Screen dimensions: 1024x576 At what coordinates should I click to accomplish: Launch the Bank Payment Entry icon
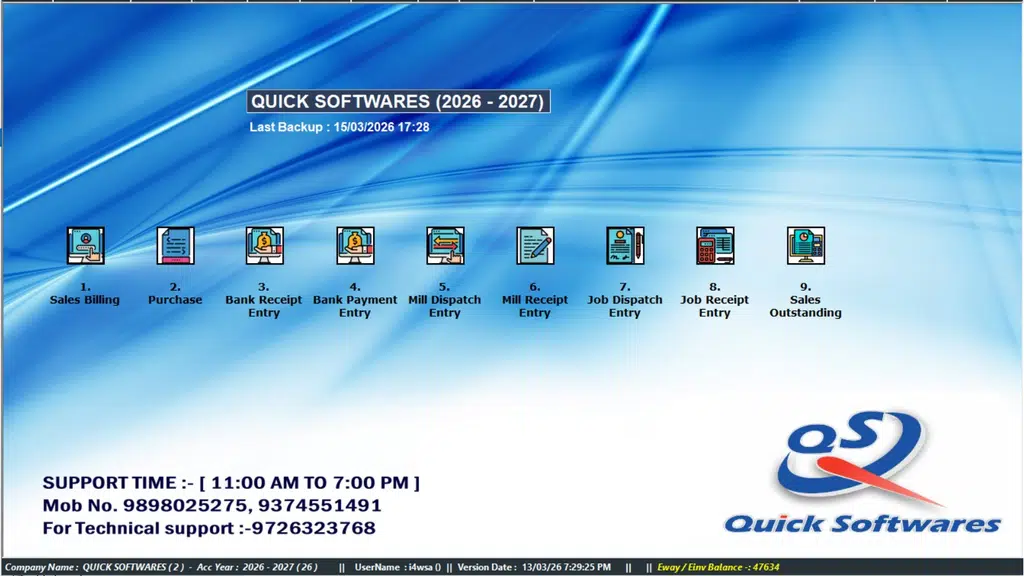click(x=355, y=246)
